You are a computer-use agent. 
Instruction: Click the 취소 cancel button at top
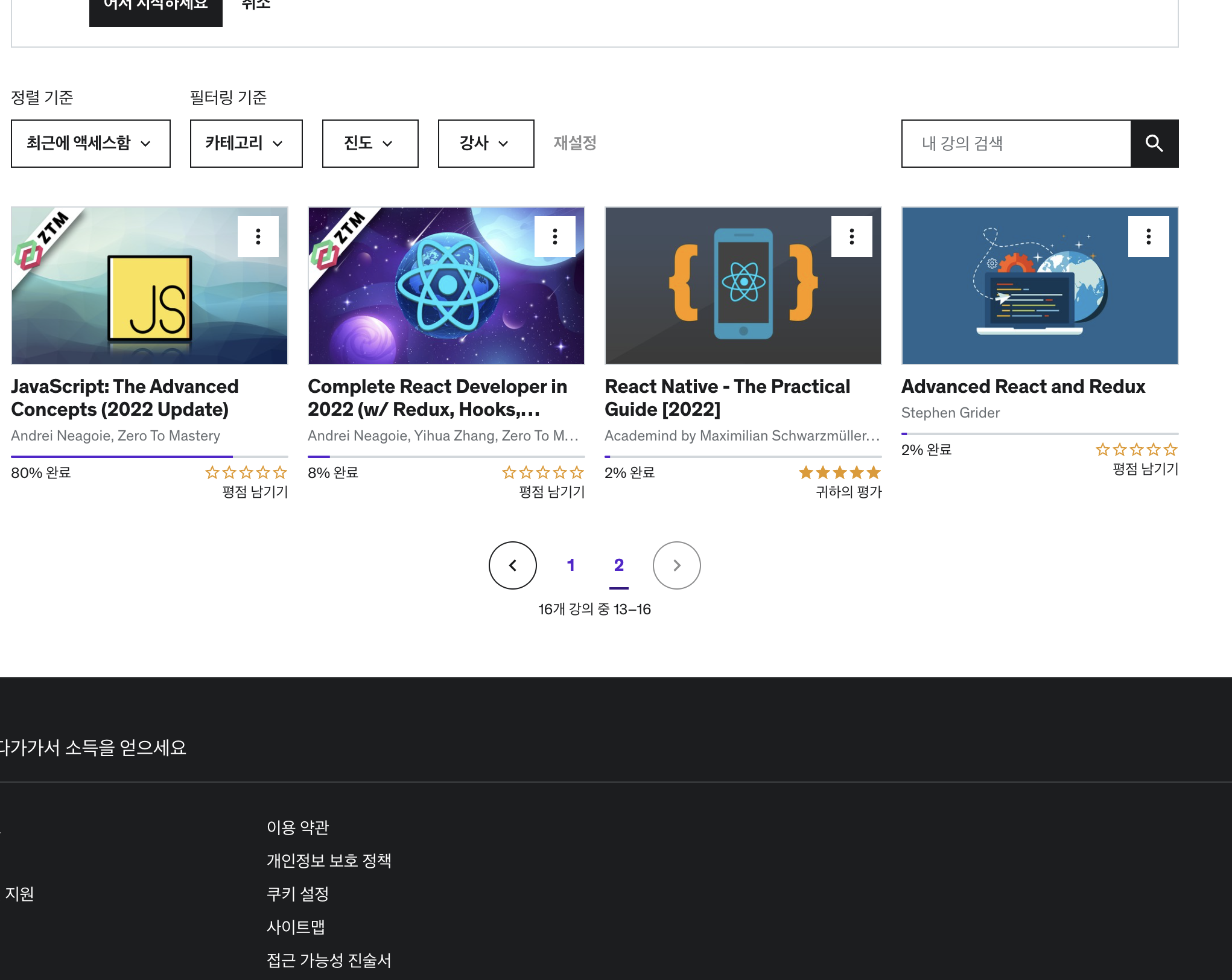tap(256, 5)
